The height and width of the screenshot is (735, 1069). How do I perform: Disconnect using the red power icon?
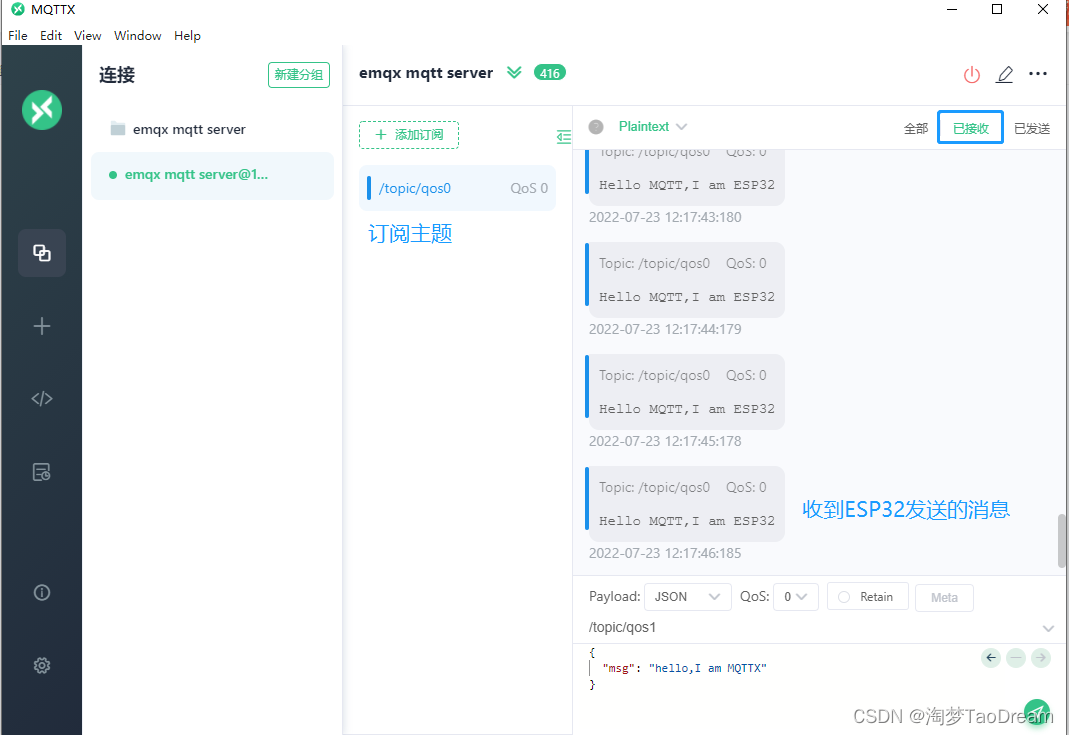(972, 74)
